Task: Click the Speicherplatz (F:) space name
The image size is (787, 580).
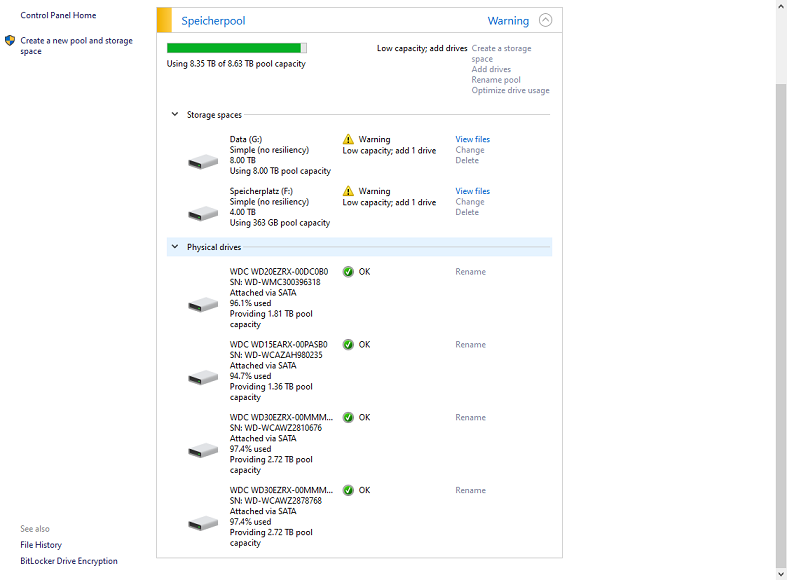Action: point(261,191)
